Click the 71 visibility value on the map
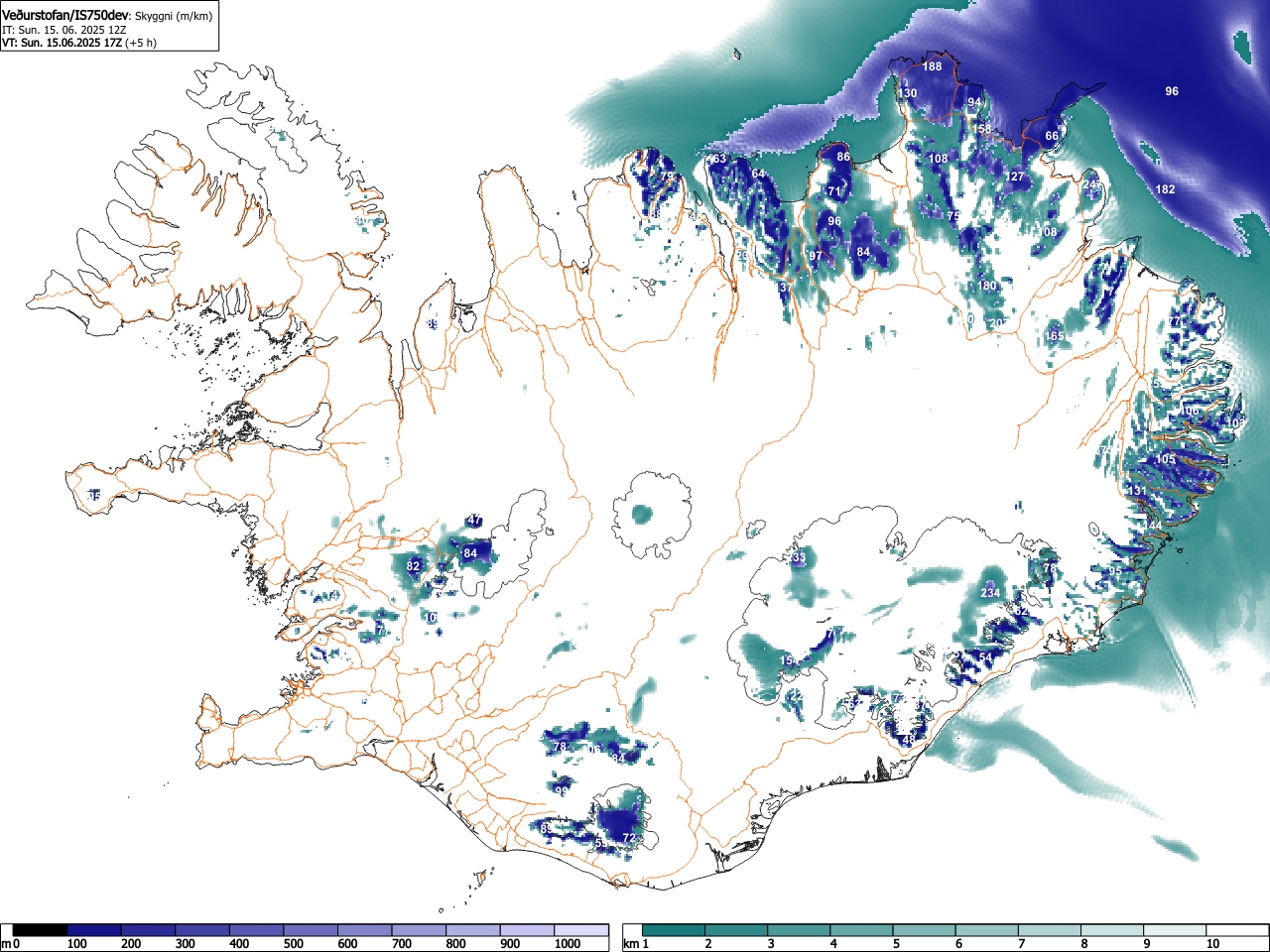The height and width of the screenshot is (952, 1270). pos(834,191)
